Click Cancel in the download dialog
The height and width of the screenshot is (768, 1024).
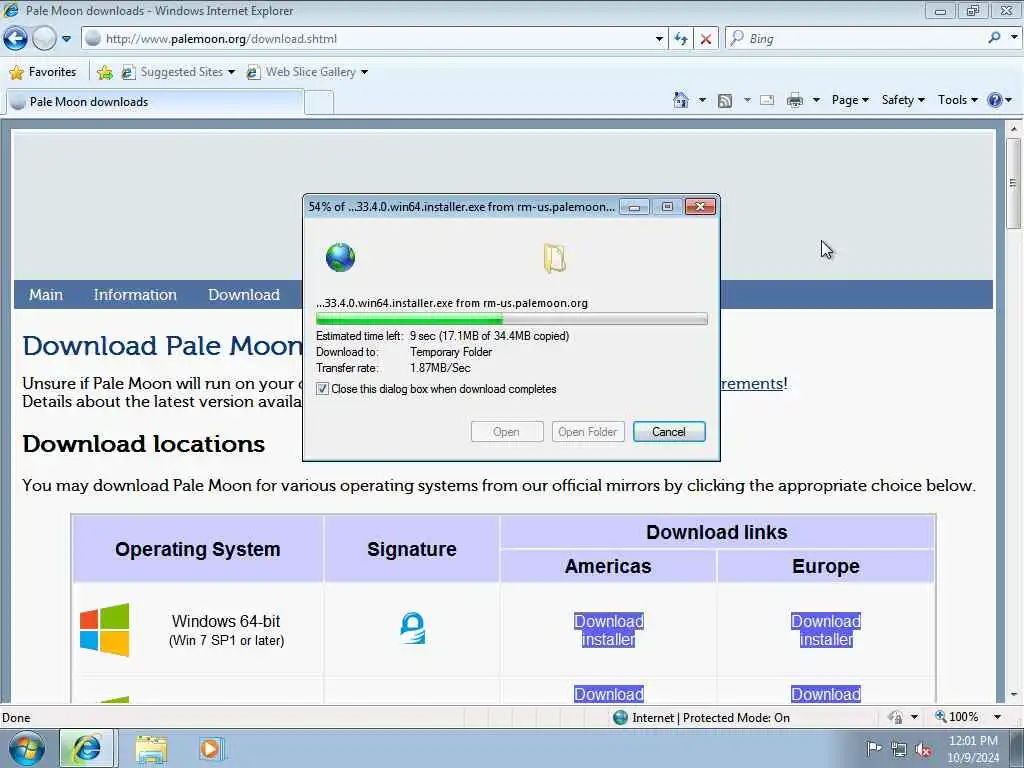[x=669, y=432]
